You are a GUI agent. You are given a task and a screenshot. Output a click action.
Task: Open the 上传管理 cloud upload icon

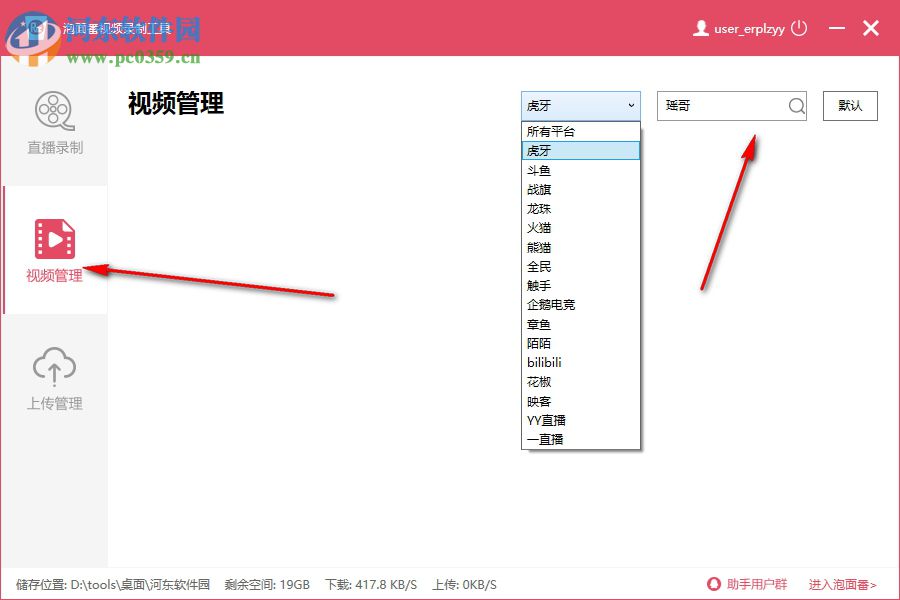pos(54,368)
